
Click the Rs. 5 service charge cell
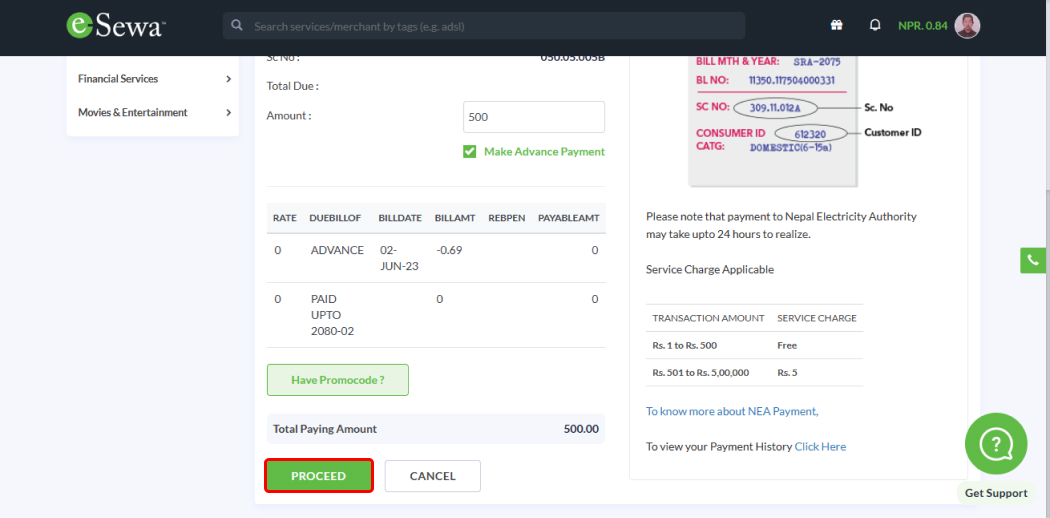(x=787, y=372)
